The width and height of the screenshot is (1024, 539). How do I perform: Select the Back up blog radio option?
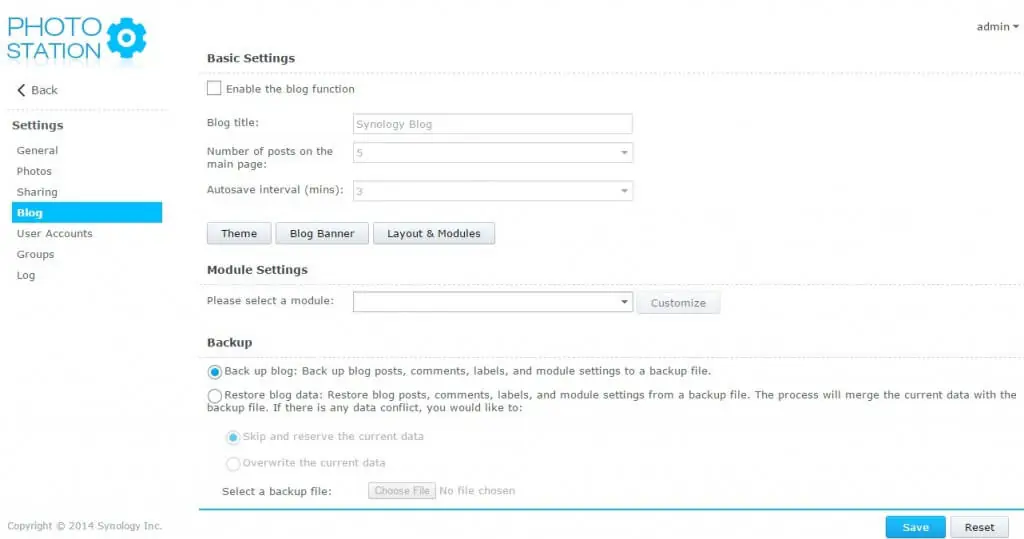pos(215,371)
